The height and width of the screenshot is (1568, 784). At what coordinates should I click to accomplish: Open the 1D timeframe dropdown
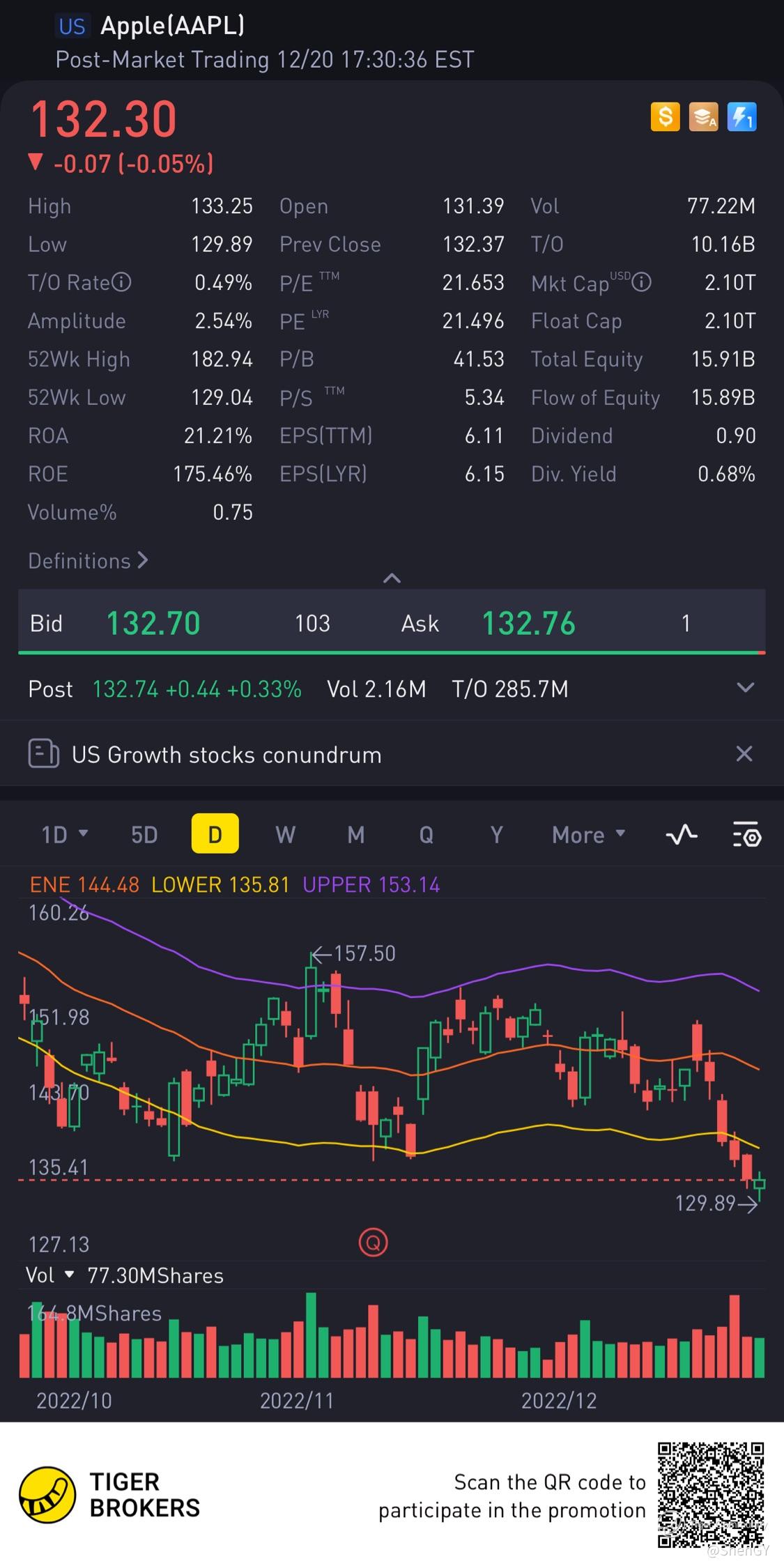[x=64, y=834]
